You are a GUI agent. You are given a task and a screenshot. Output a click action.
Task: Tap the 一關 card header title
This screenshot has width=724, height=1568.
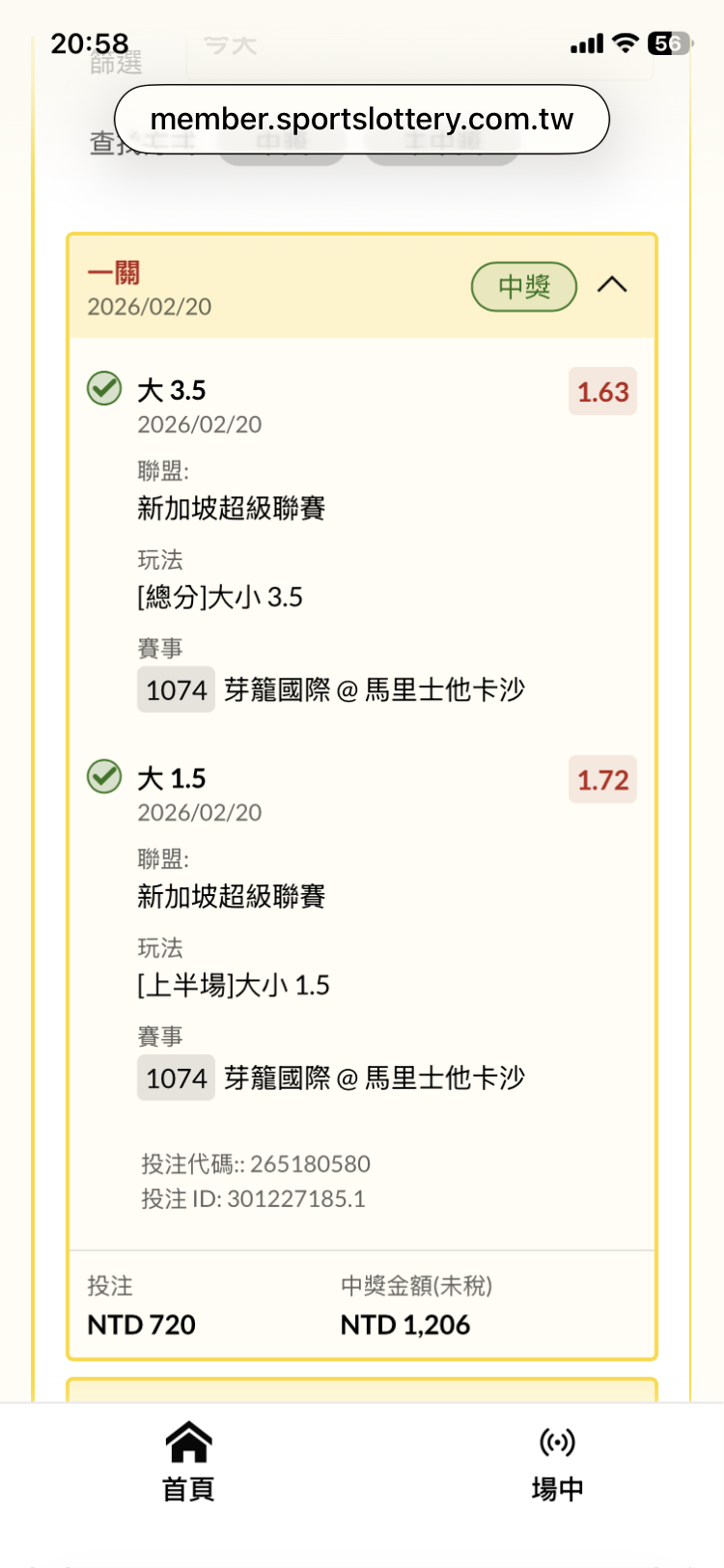114,273
